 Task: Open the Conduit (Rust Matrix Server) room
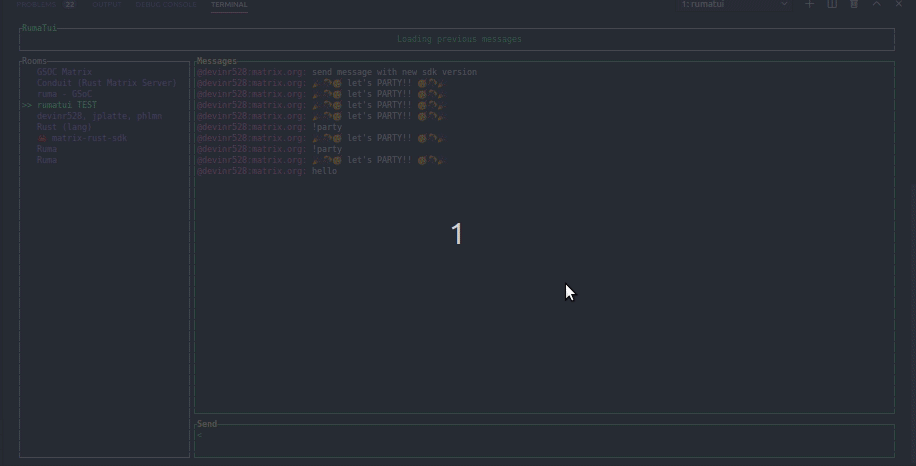tap(106, 83)
